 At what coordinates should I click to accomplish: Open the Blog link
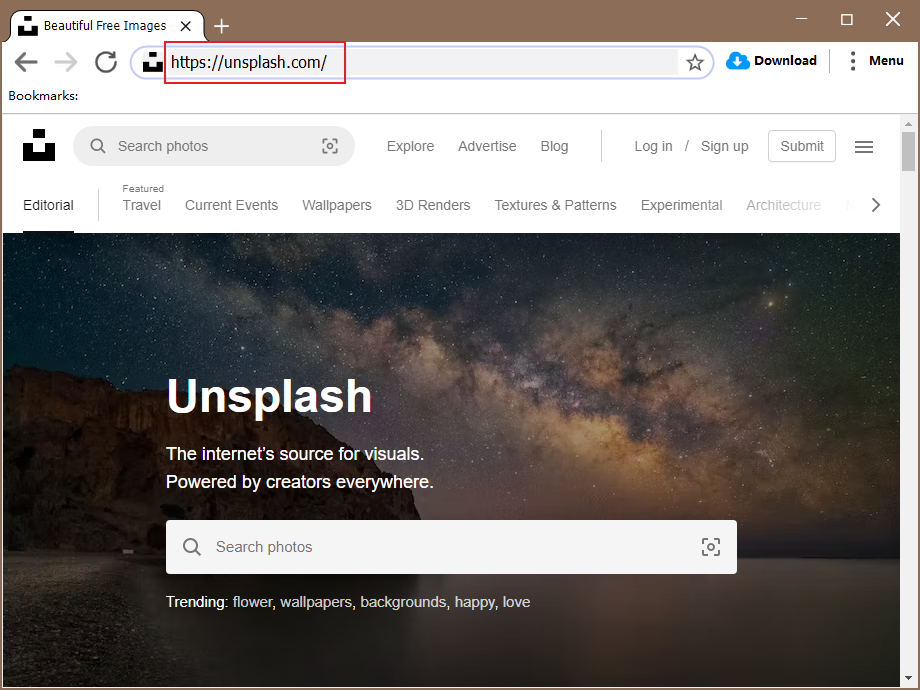click(554, 146)
